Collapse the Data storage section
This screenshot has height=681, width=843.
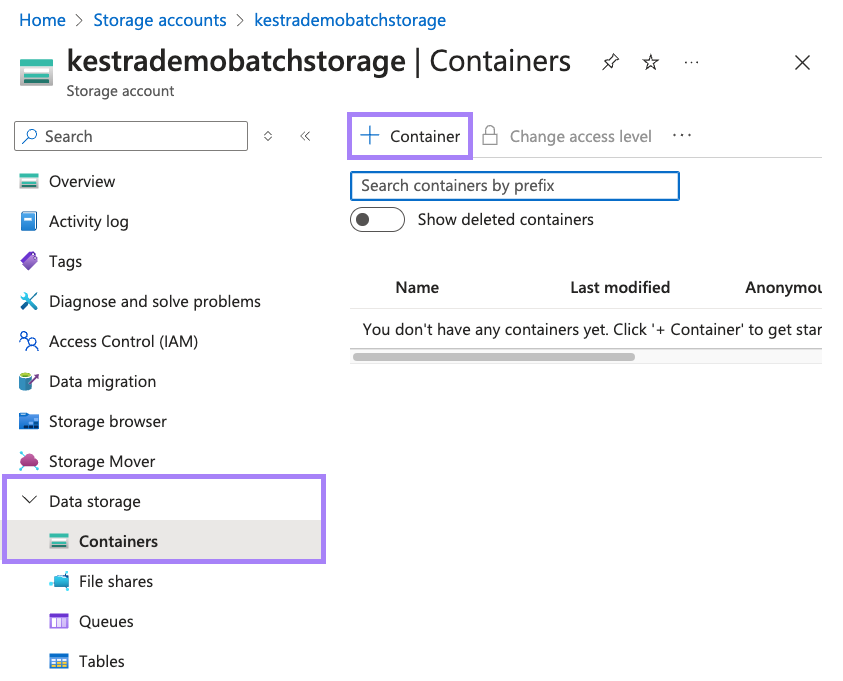(x=28, y=501)
